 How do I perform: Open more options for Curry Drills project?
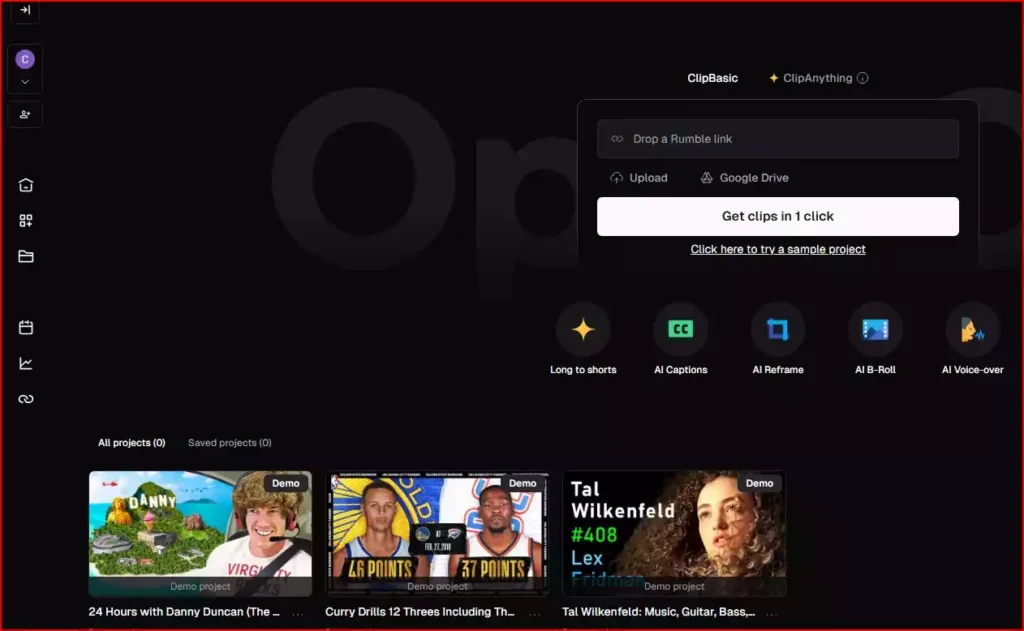[x=535, y=613]
